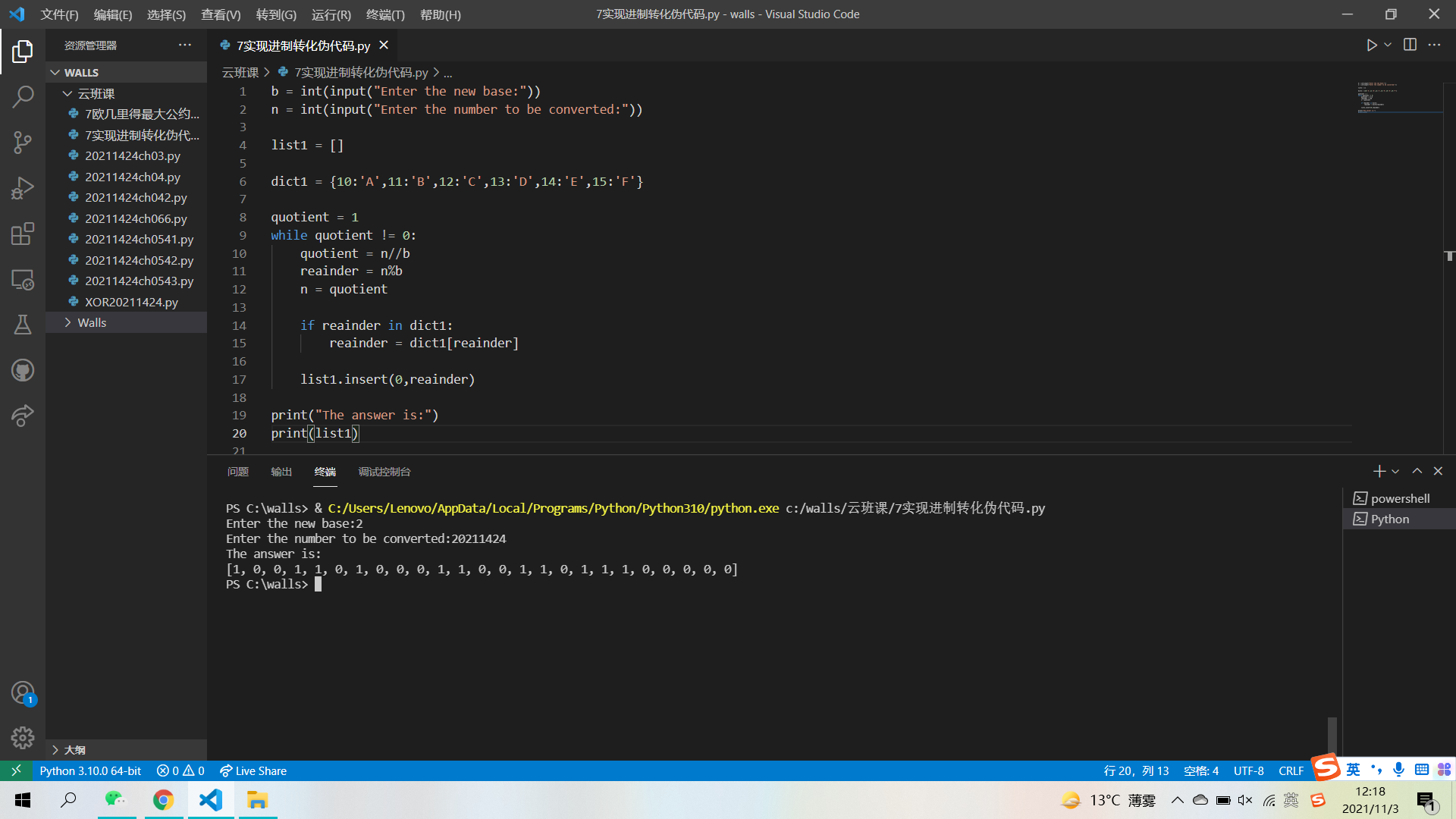1456x819 pixels.
Task: Click the Run Python File play button
Action: pyautogui.click(x=1371, y=45)
